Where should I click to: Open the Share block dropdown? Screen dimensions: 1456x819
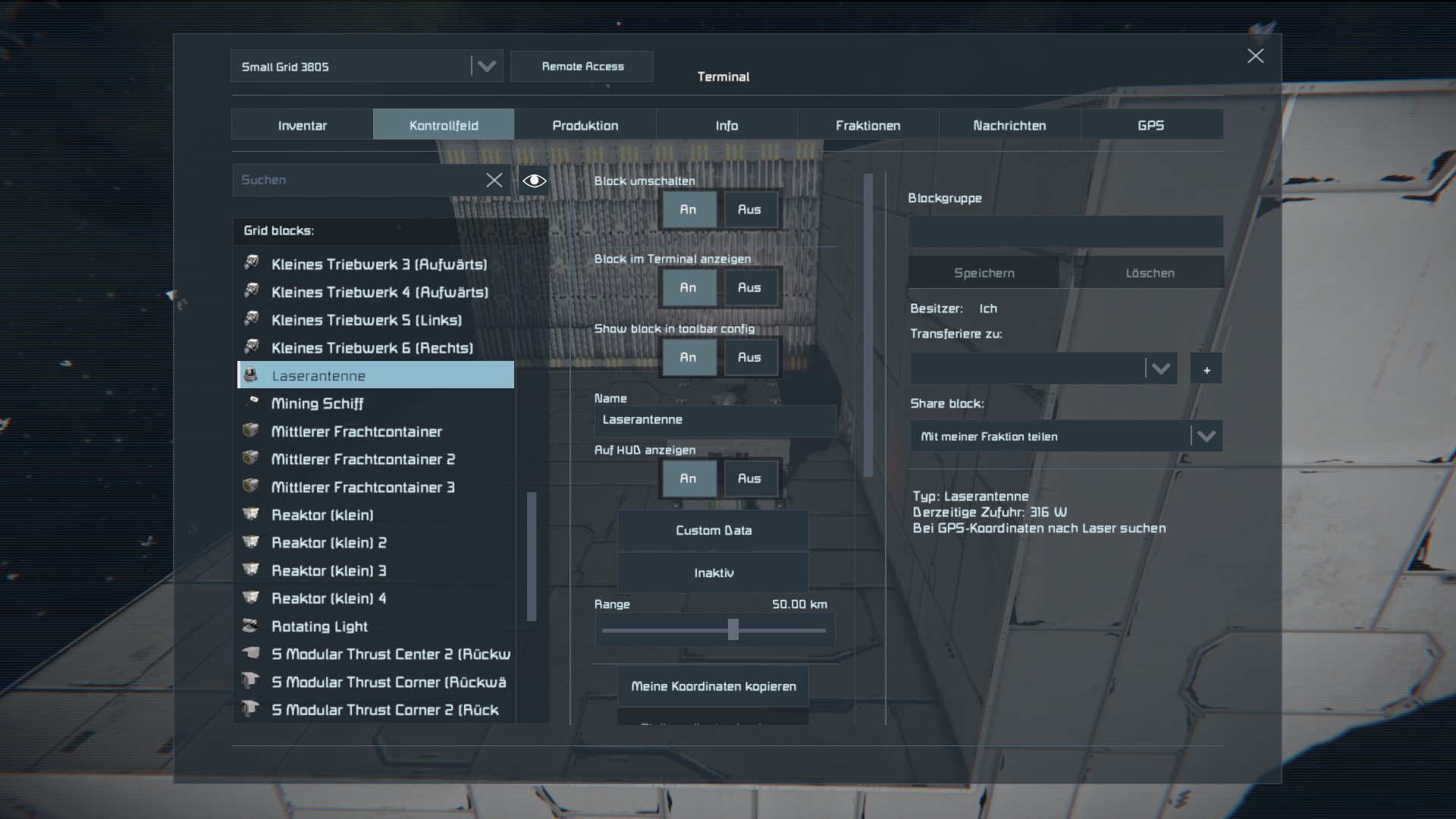coord(1206,436)
